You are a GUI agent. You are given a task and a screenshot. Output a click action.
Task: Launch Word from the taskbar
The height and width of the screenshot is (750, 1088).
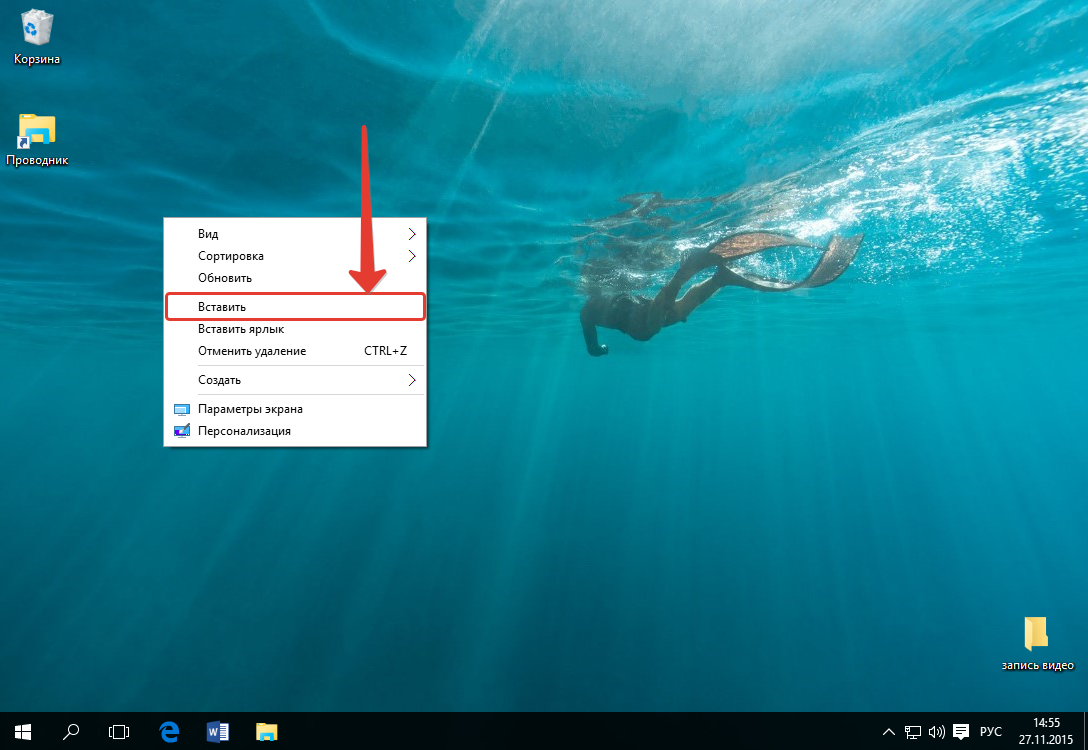pos(218,732)
